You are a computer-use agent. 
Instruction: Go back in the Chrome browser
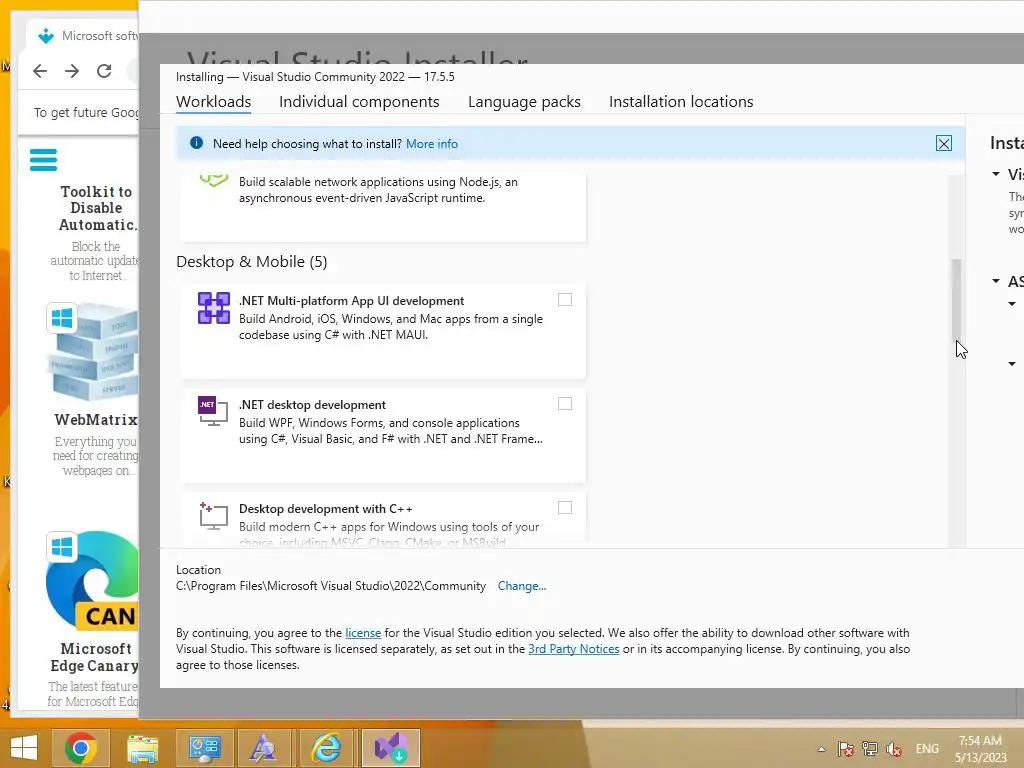tap(40, 71)
